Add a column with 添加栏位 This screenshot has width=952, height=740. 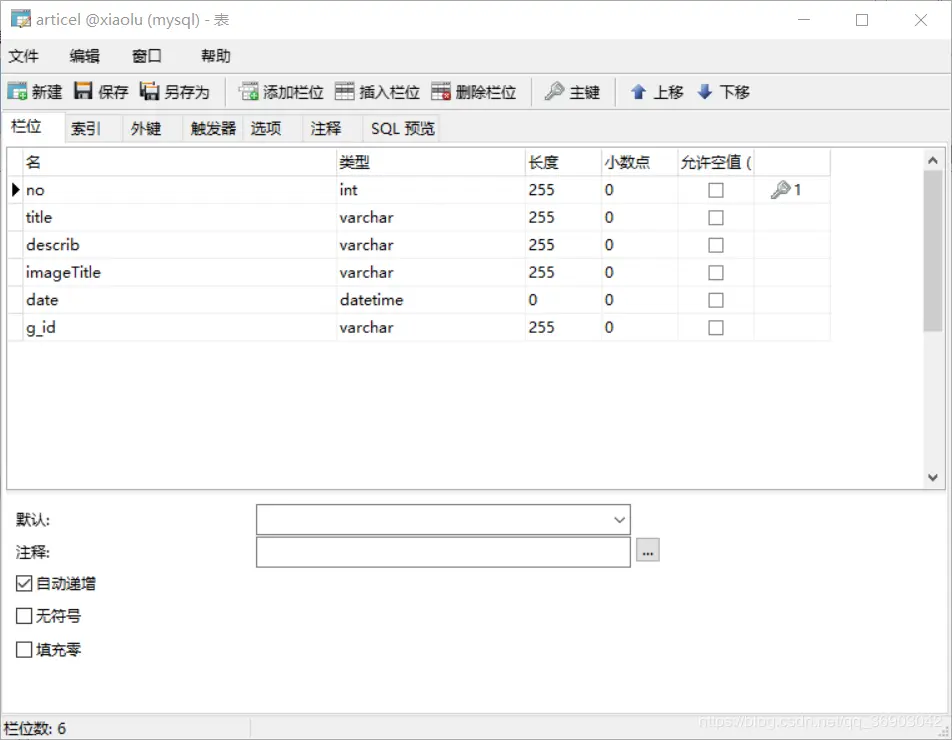[x=281, y=92]
